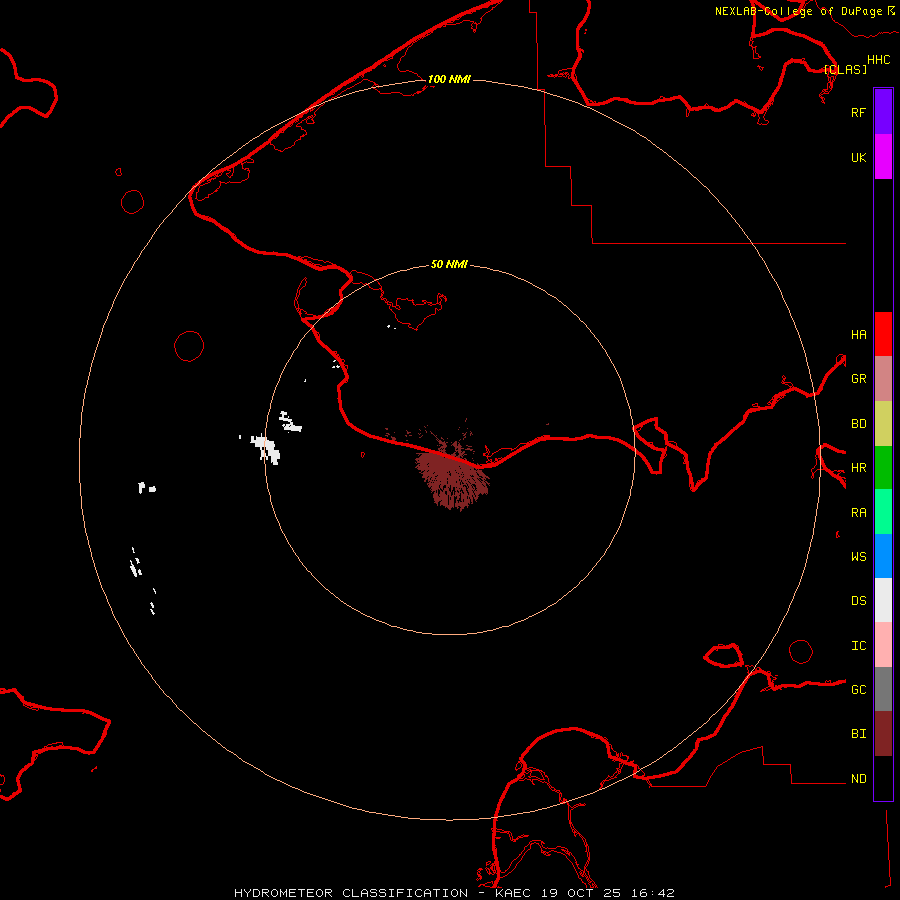
Task: Click the white DS legend swatch
Action: [x=883, y=600]
